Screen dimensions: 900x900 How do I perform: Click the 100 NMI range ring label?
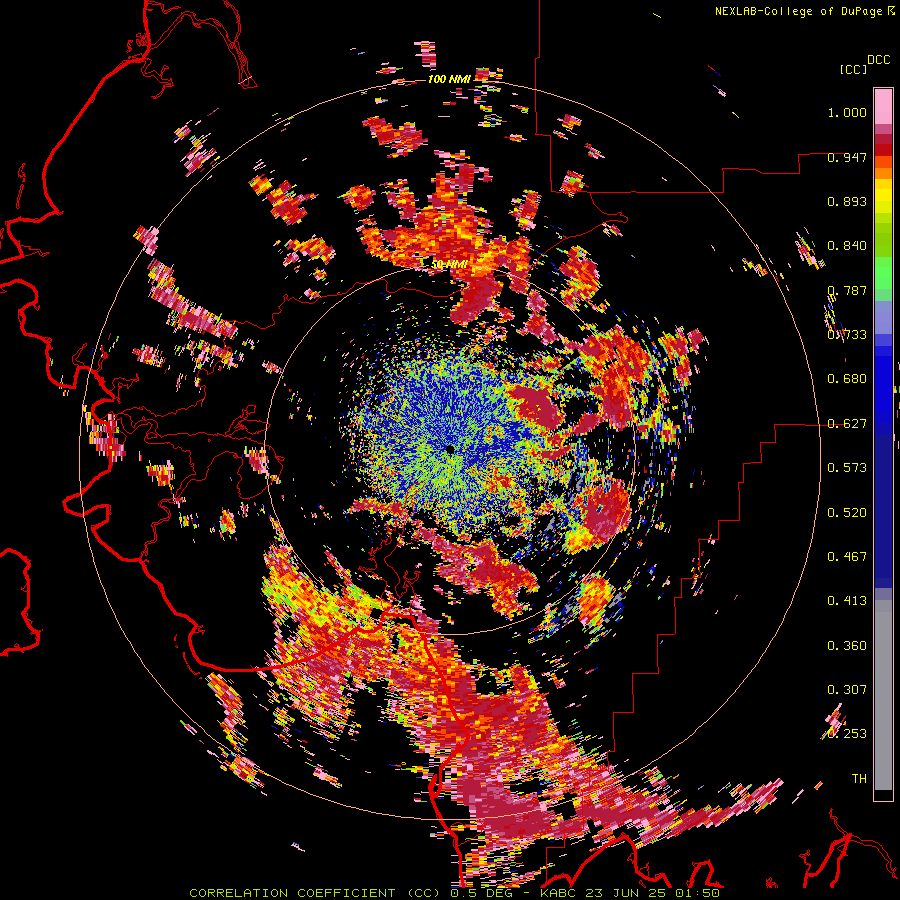click(x=449, y=79)
